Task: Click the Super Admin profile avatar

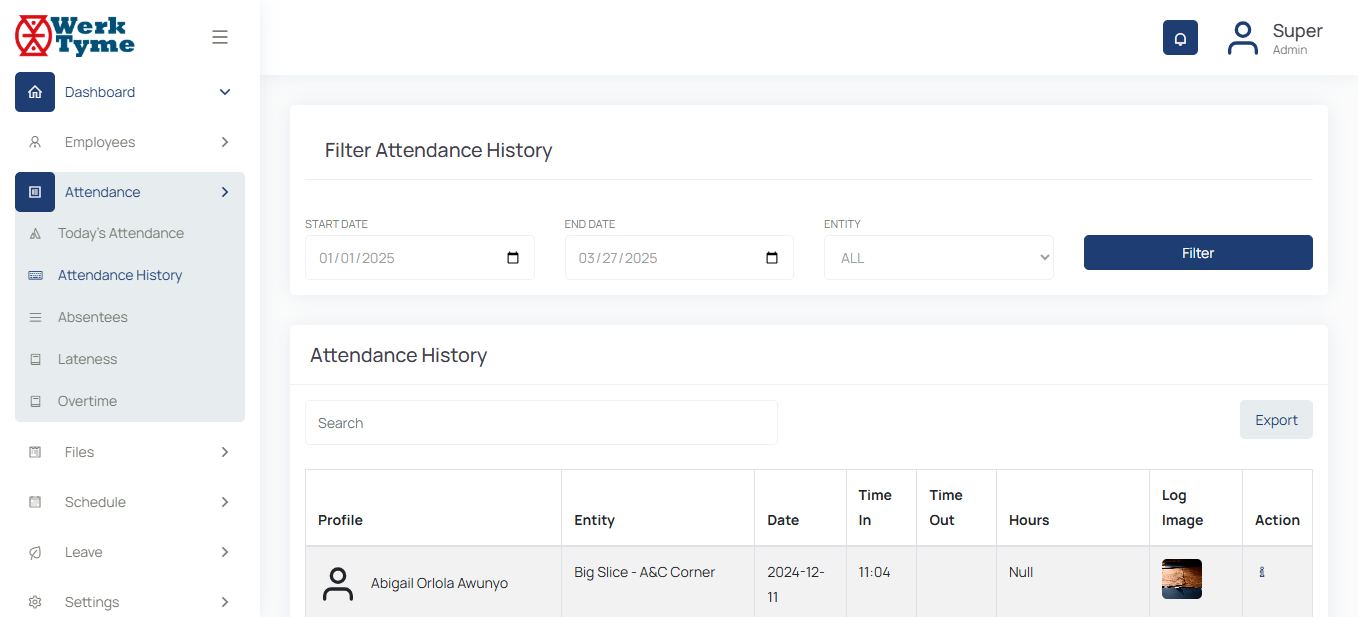Action: (x=1242, y=38)
